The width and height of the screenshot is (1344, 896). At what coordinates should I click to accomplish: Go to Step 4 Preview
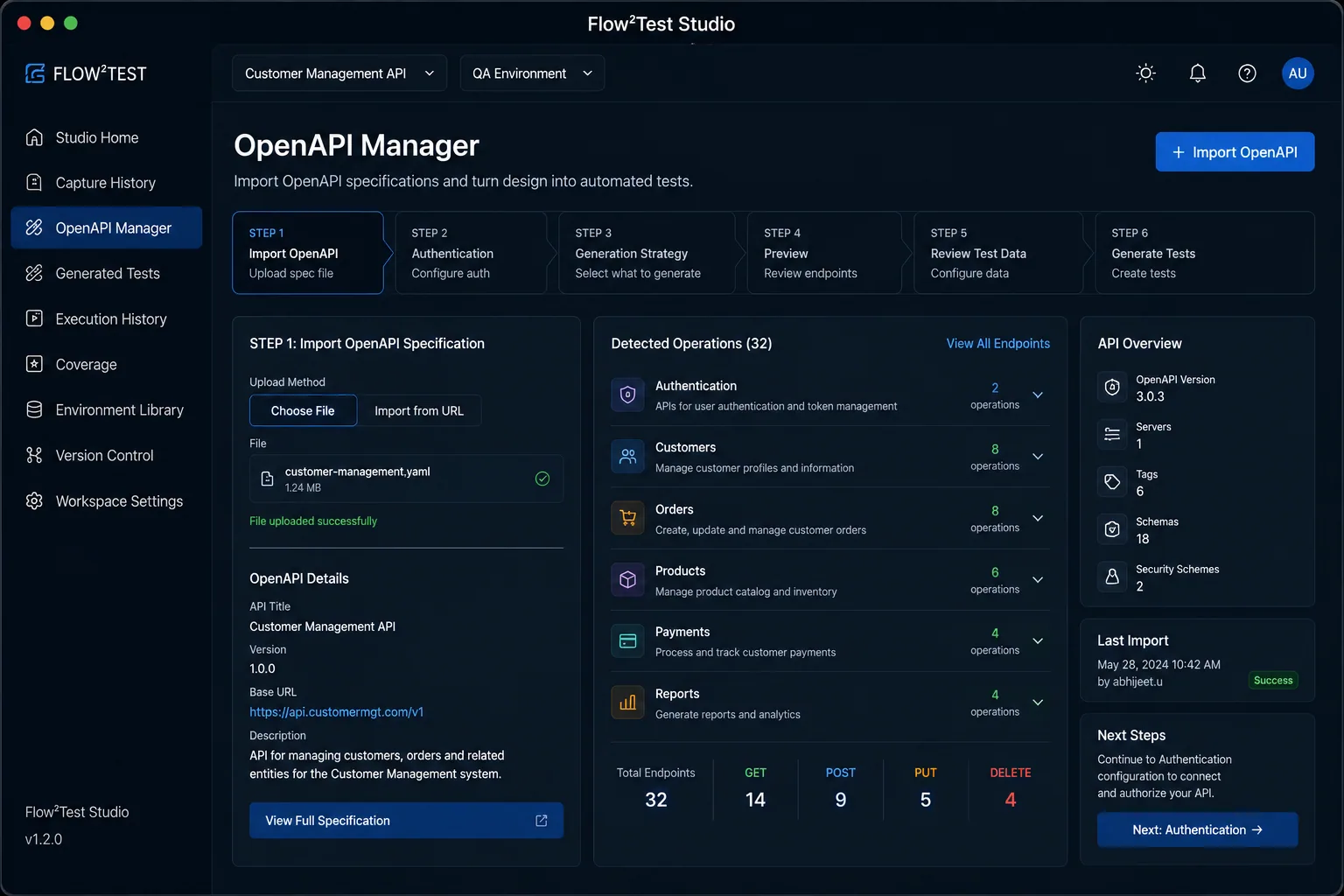pos(824,253)
